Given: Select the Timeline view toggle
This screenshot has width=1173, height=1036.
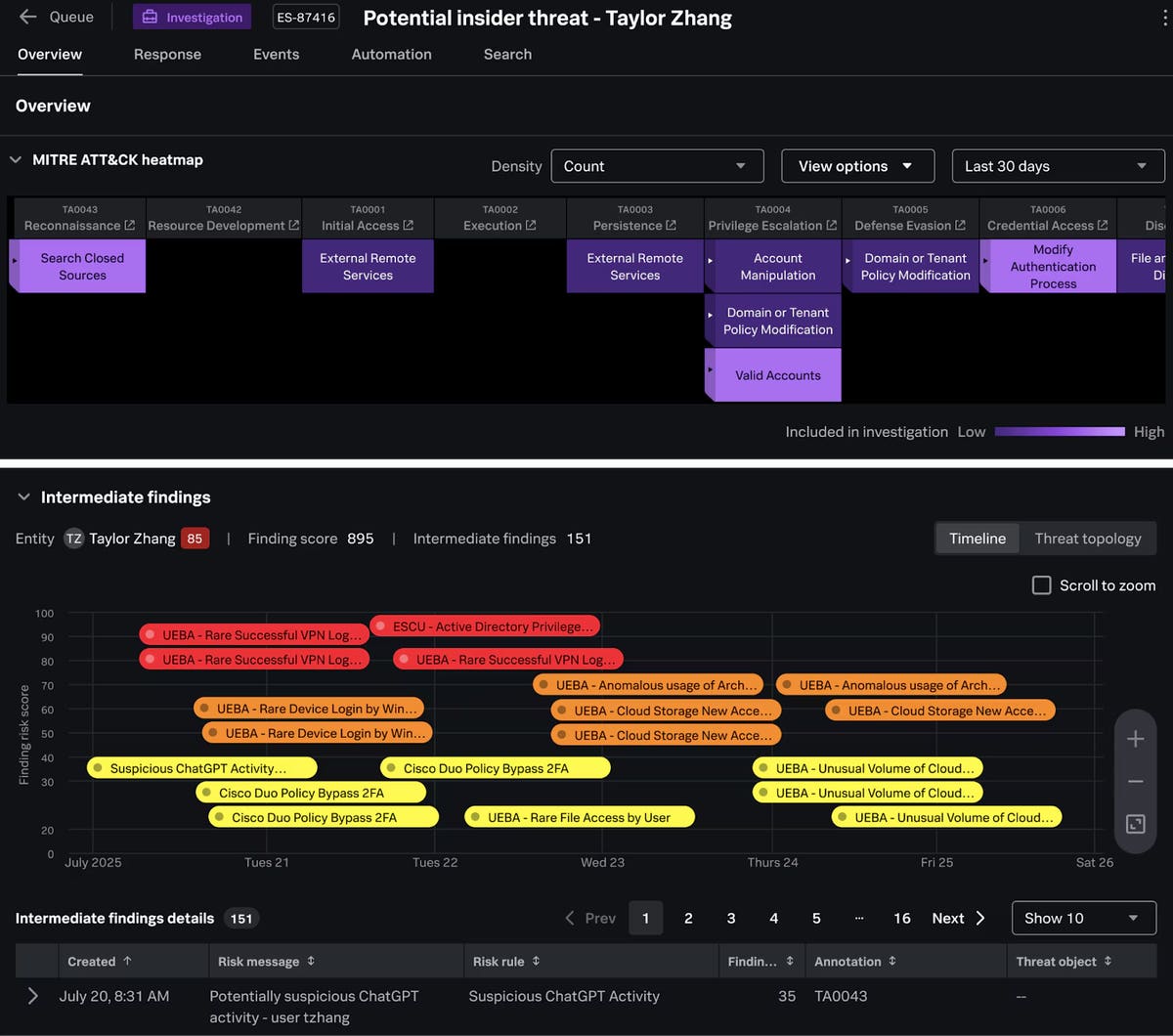Looking at the screenshot, I should 977,539.
